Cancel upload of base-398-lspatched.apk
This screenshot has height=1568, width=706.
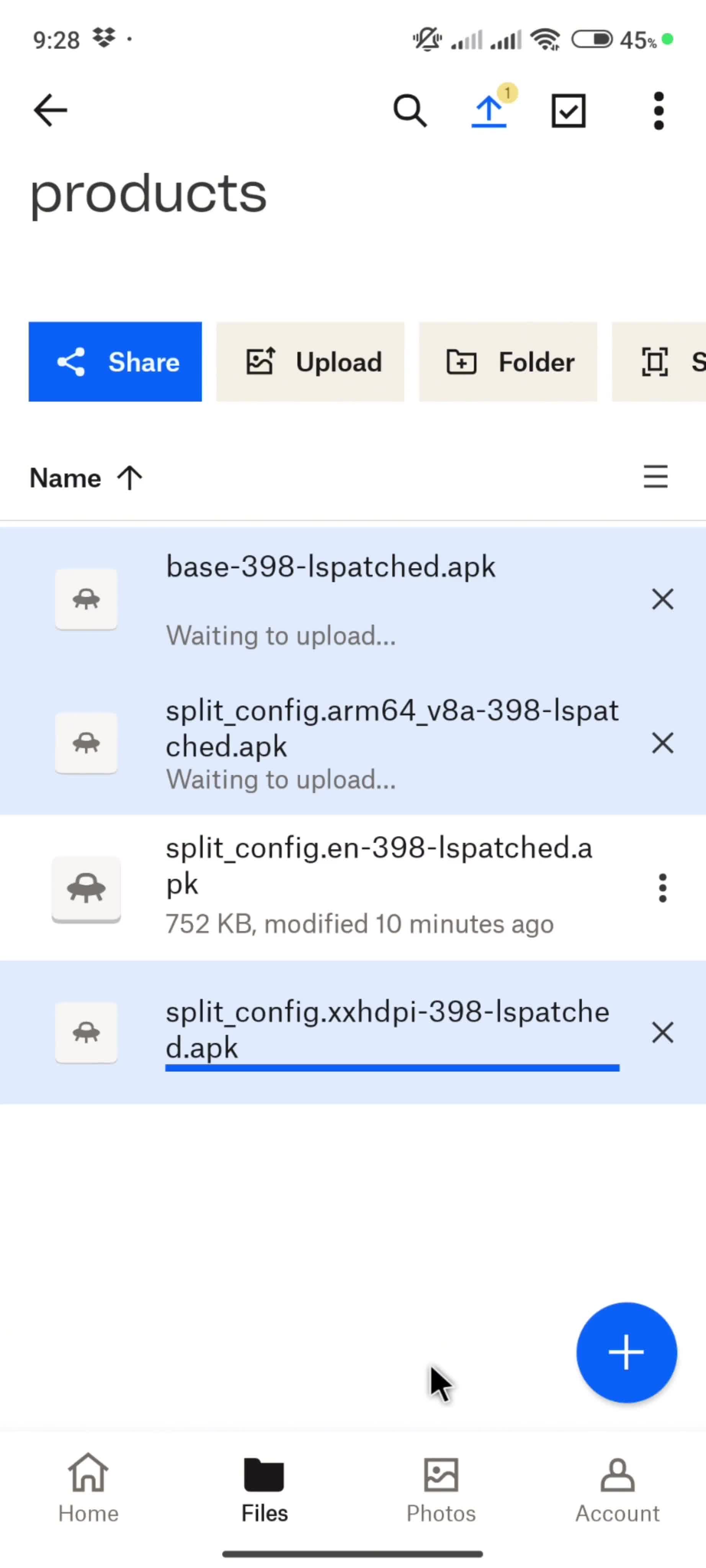[662, 599]
